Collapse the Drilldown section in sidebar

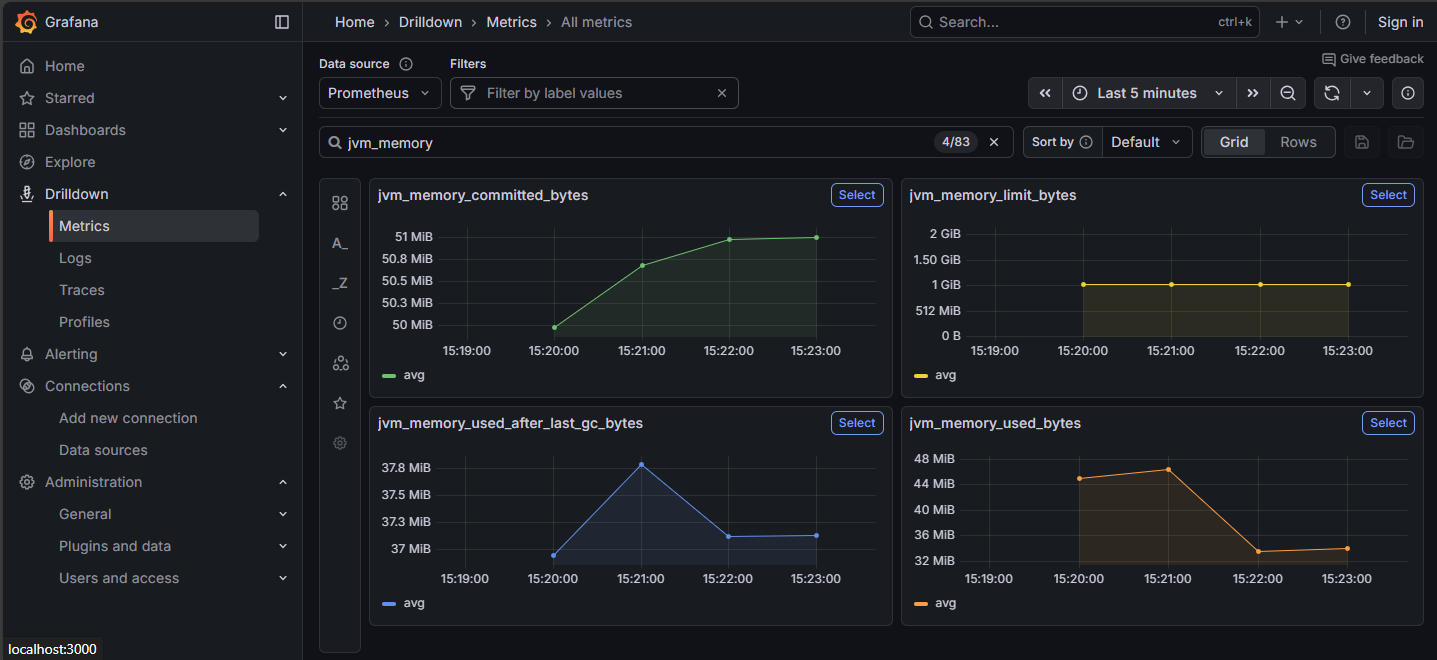283,194
